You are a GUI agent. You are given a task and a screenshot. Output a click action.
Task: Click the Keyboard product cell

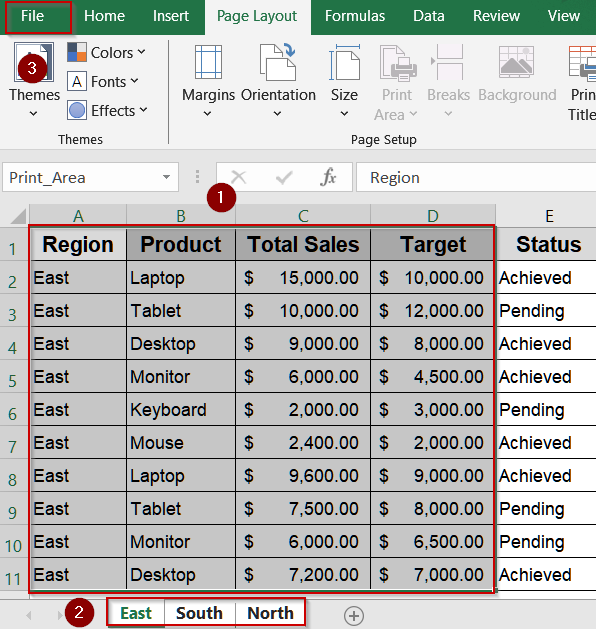tap(181, 410)
